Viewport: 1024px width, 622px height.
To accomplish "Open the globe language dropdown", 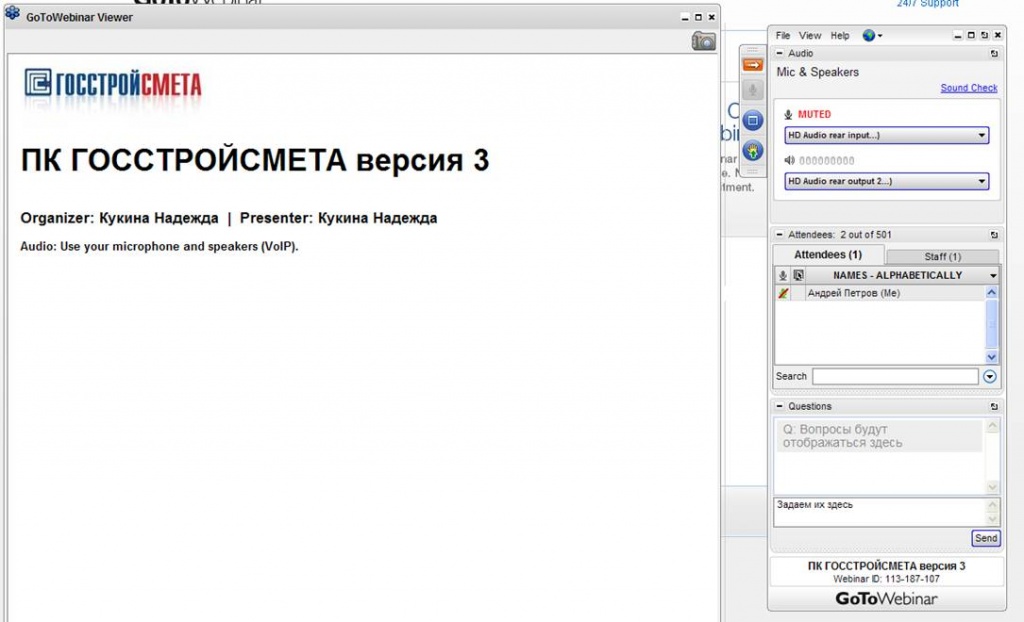I will pyautogui.click(x=872, y=36).
